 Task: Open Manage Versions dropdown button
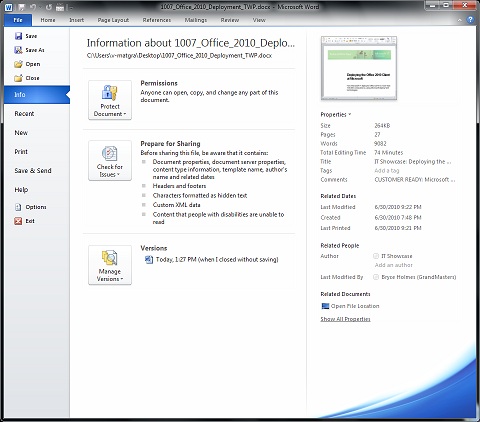110,265
